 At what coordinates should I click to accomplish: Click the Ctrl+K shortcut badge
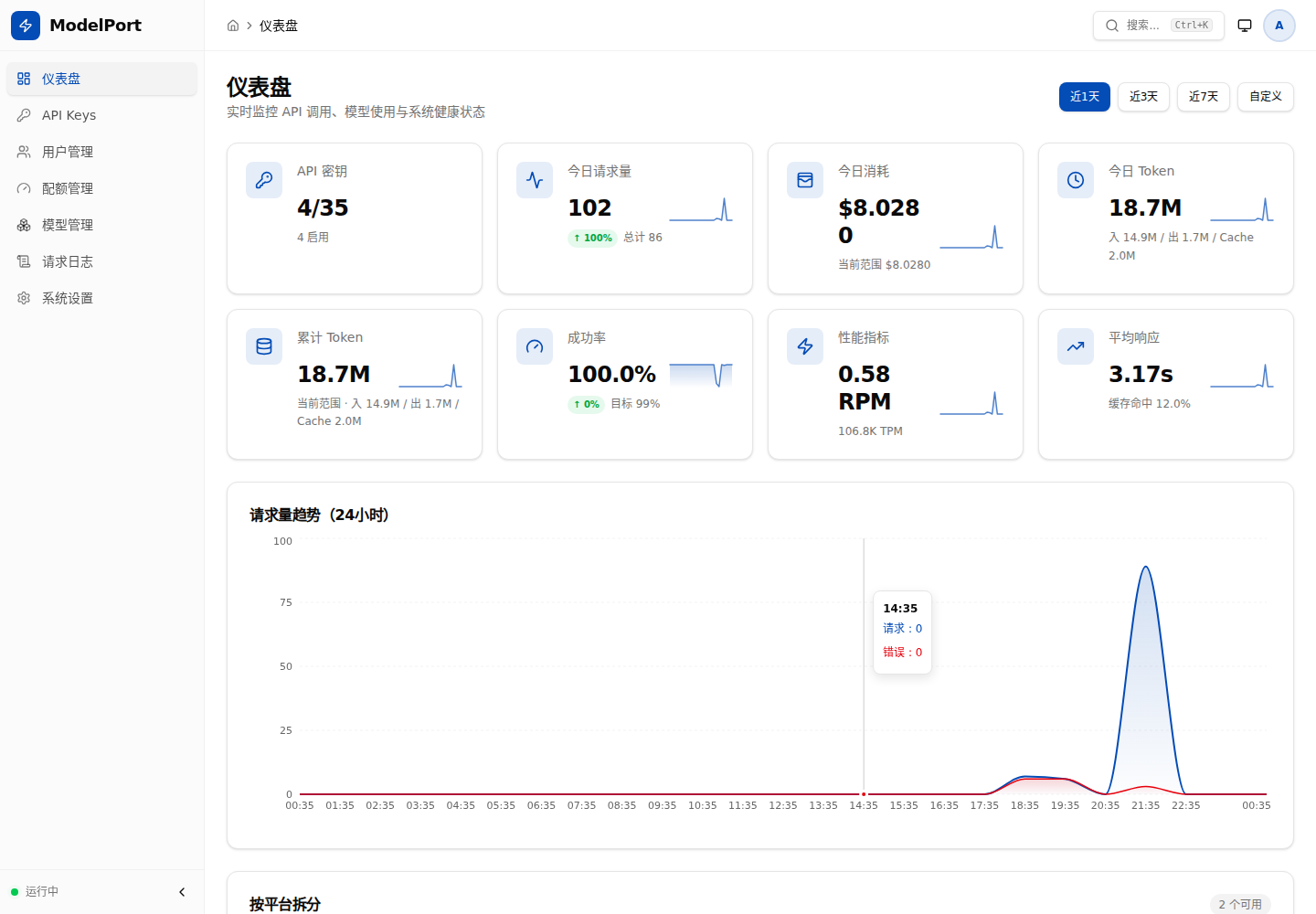pos(1192,26)
